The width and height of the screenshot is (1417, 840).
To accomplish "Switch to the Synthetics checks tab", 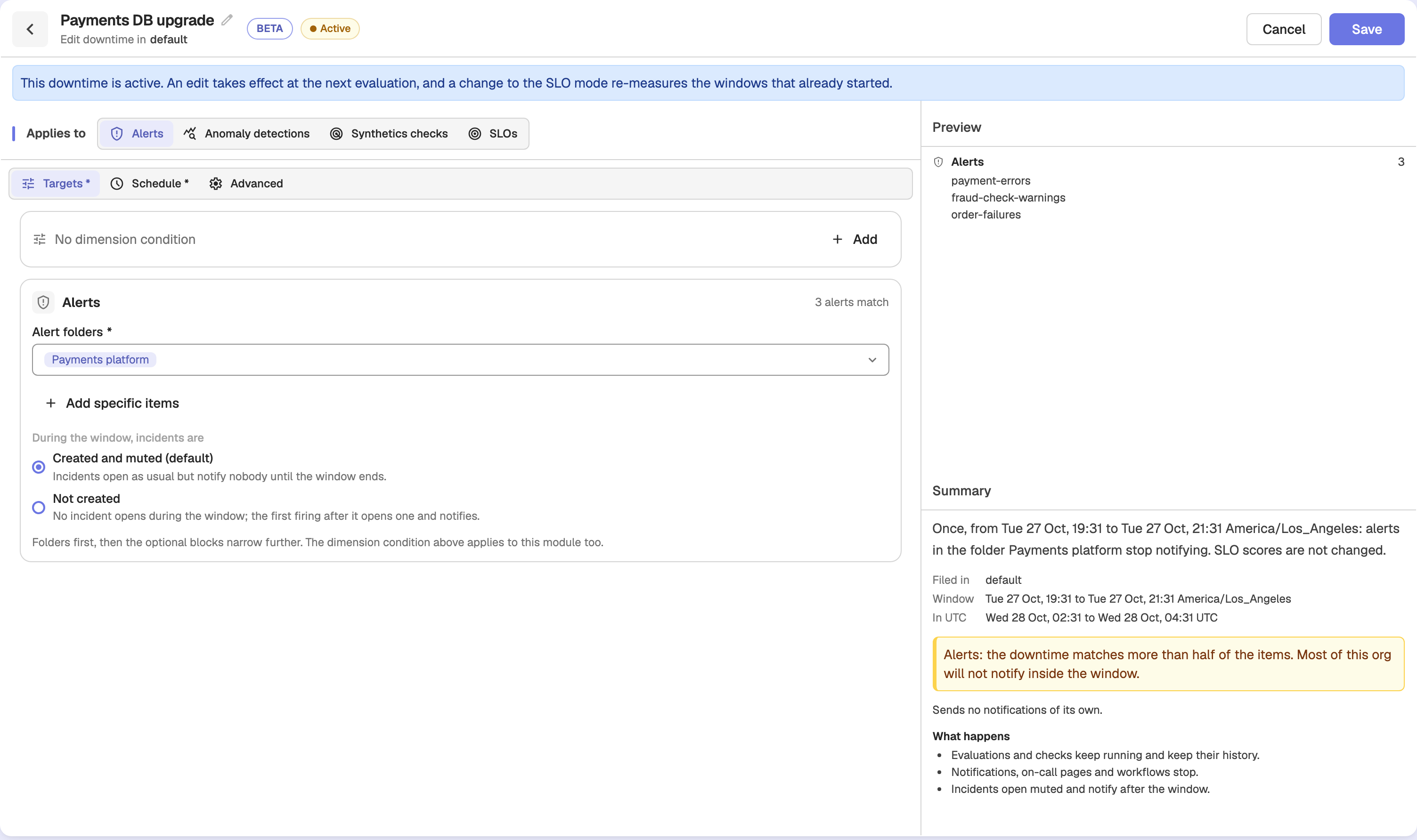I will [390, 134].
